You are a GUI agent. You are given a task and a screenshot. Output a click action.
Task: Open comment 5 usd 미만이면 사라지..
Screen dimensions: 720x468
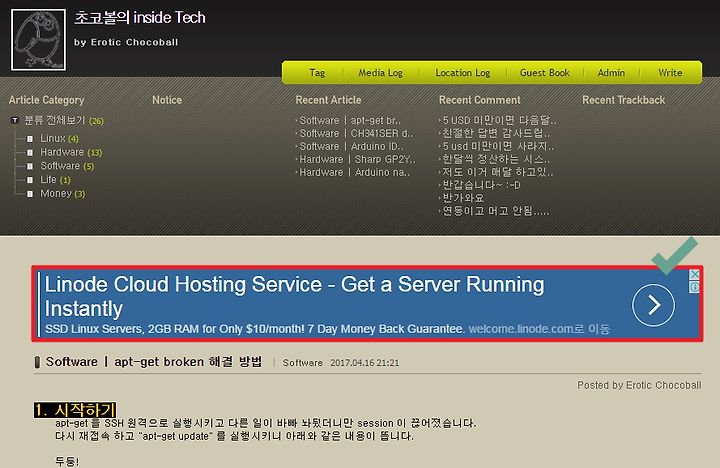(x=498, y=146)
